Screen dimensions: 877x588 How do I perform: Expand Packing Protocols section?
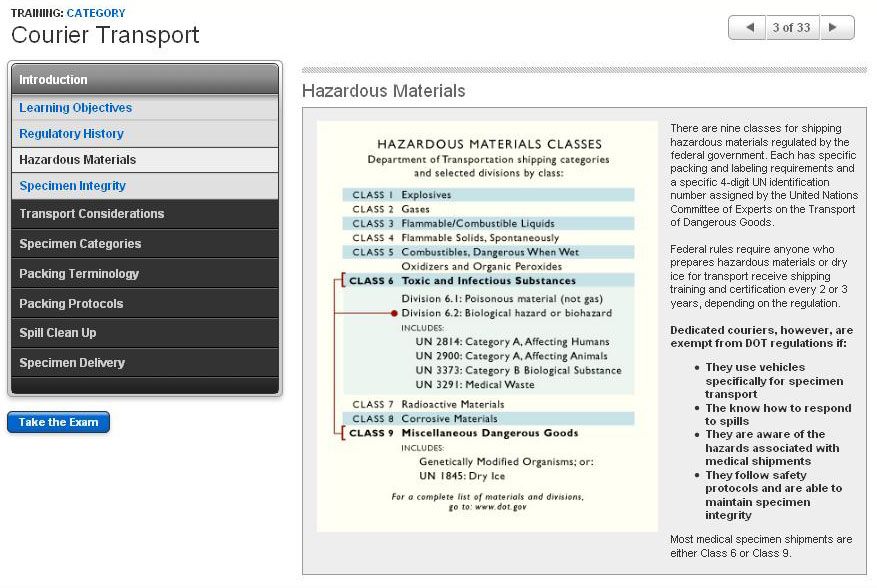pyautogui.click(x=72, y=304)
